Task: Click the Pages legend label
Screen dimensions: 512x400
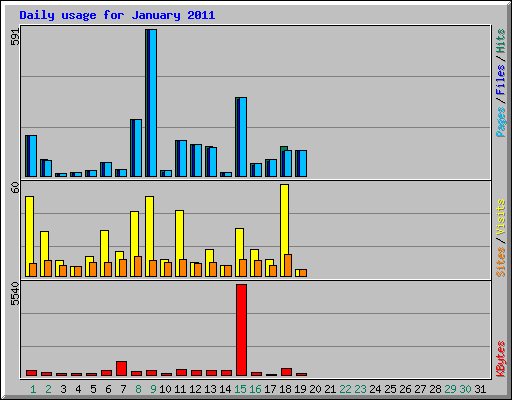Action: [x=500, y=122]
